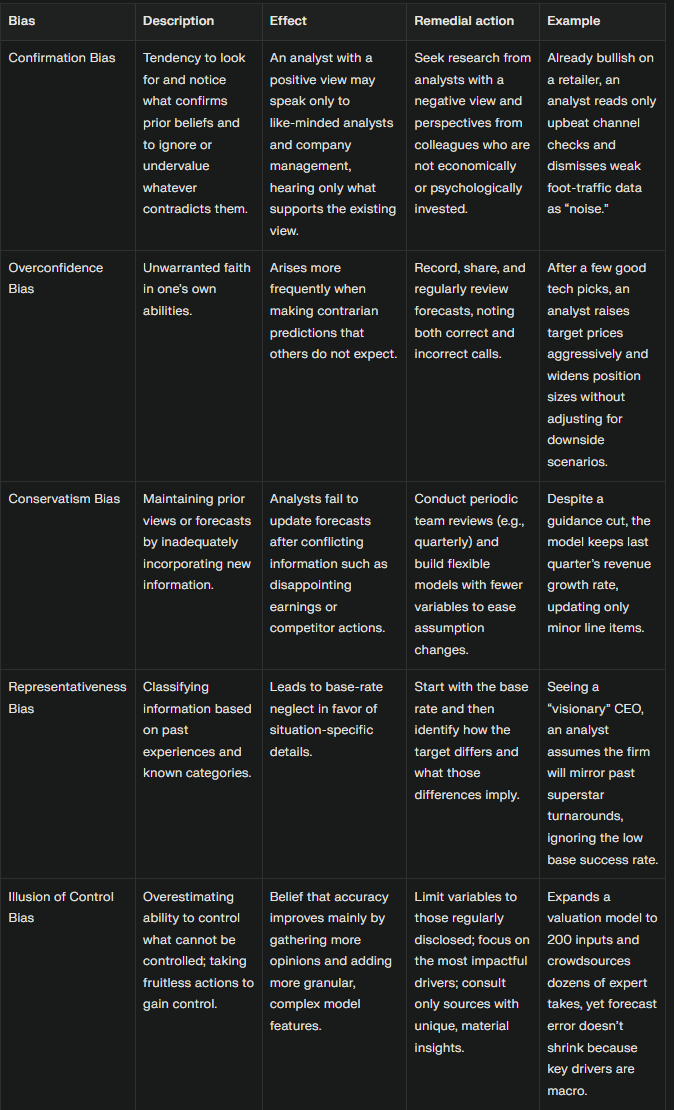Select the "Effect" column header
This screenshot has width=674, height=1110.
(x=288, y=20)
